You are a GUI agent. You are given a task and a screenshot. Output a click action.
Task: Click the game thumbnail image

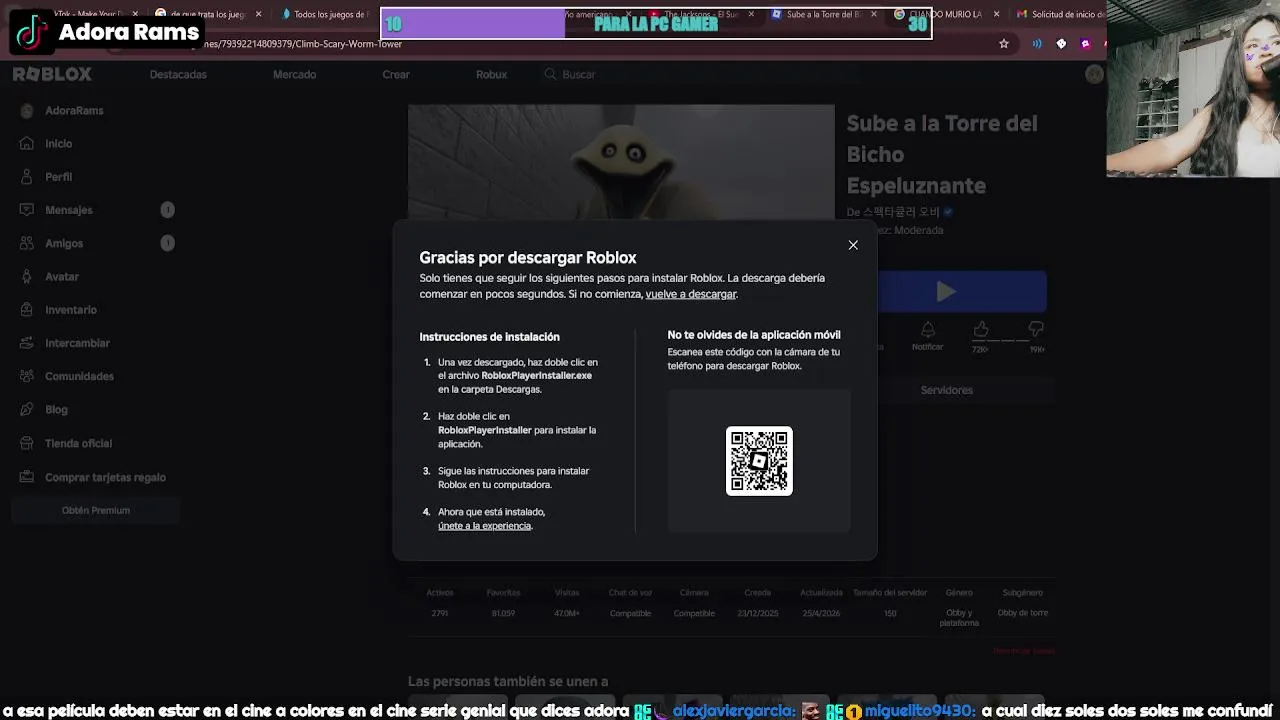pyautogui.click(x=621, y=162)
